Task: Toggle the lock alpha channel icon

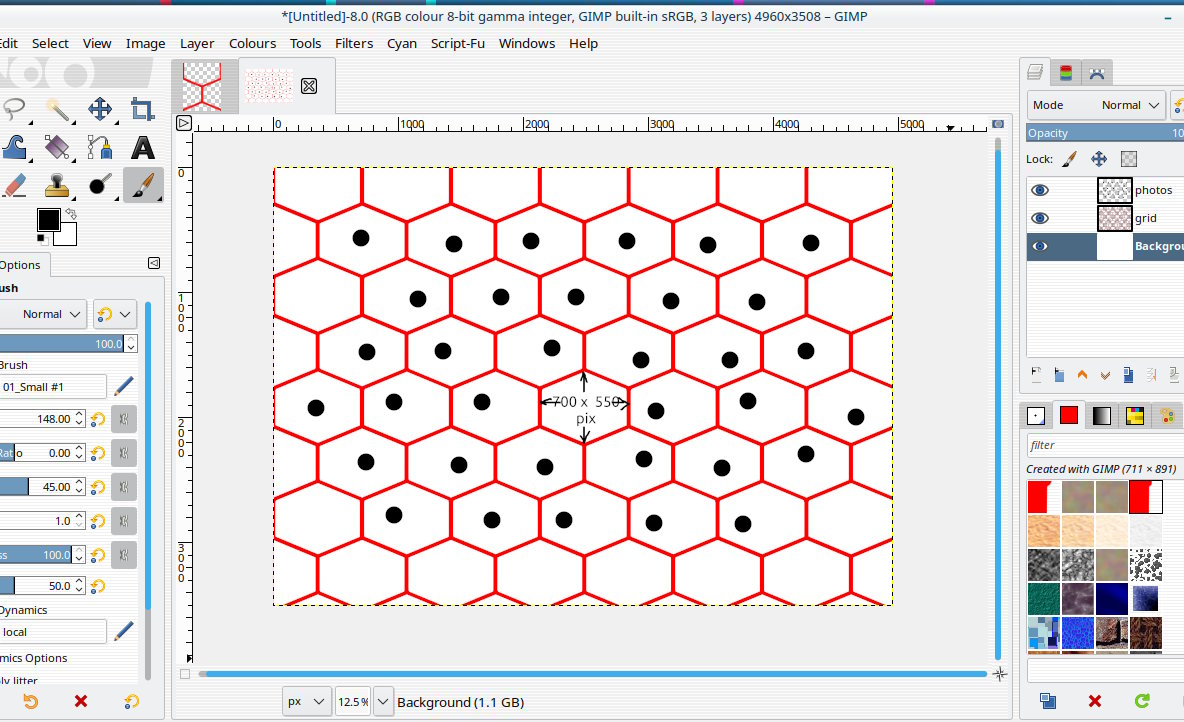Action: click(1129, 159)
